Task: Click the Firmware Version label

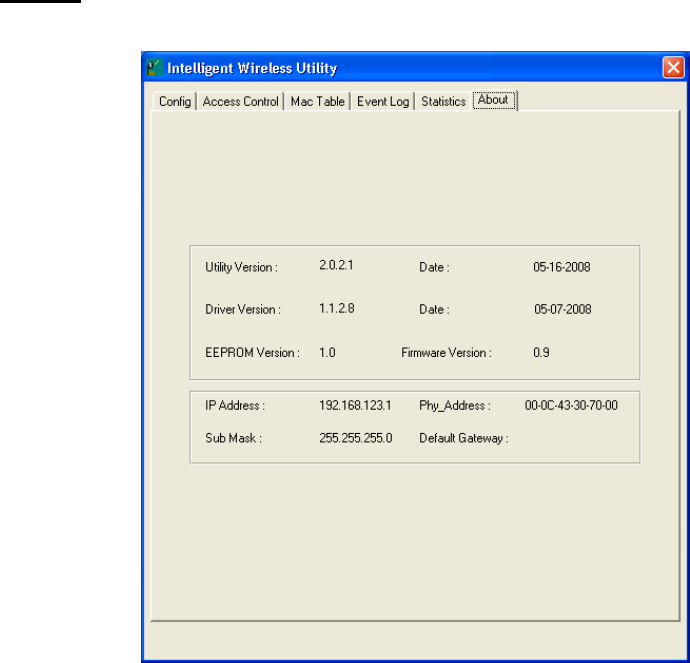Action: tap(446, 353)
